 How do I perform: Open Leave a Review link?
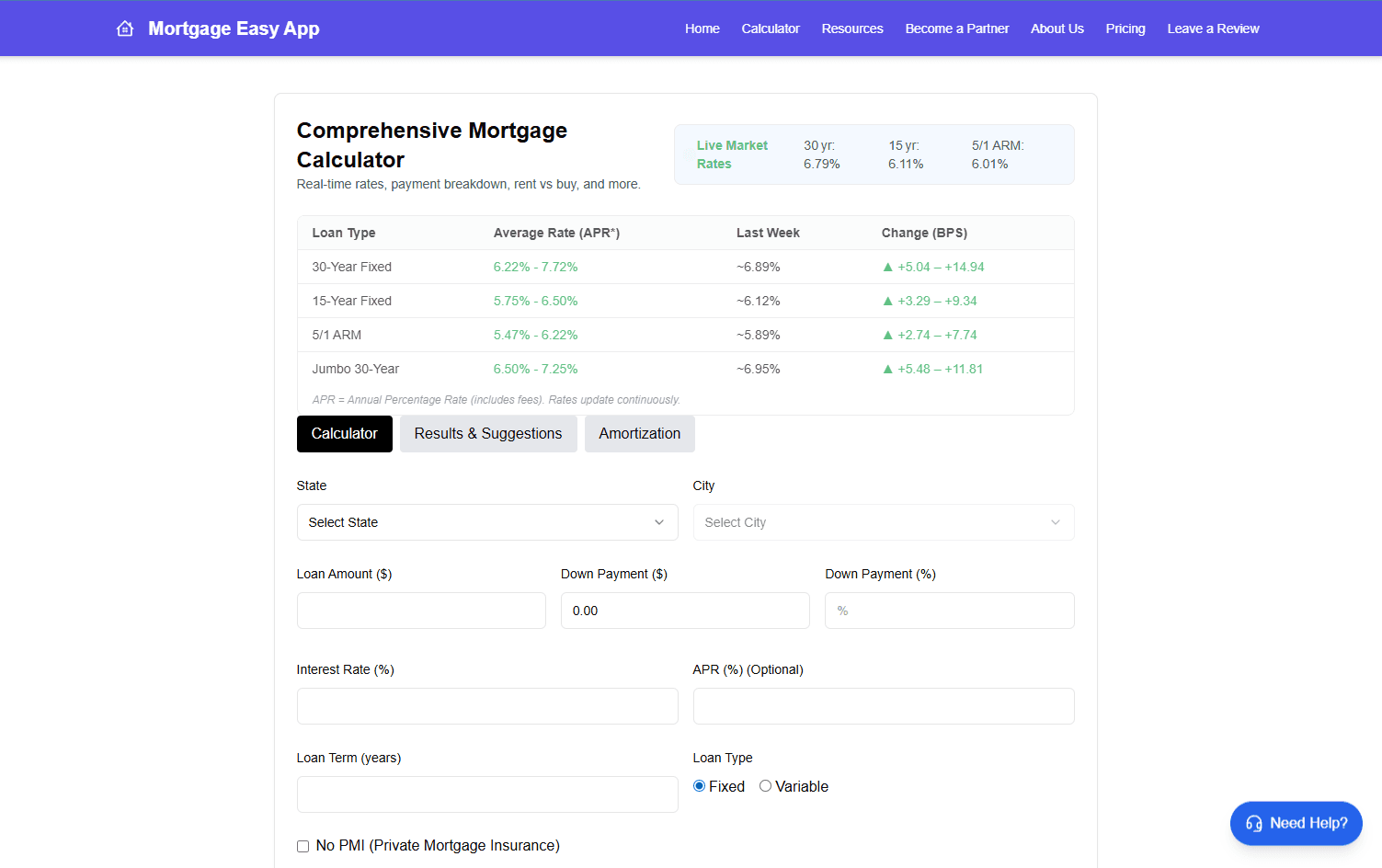coord(1214,29)
